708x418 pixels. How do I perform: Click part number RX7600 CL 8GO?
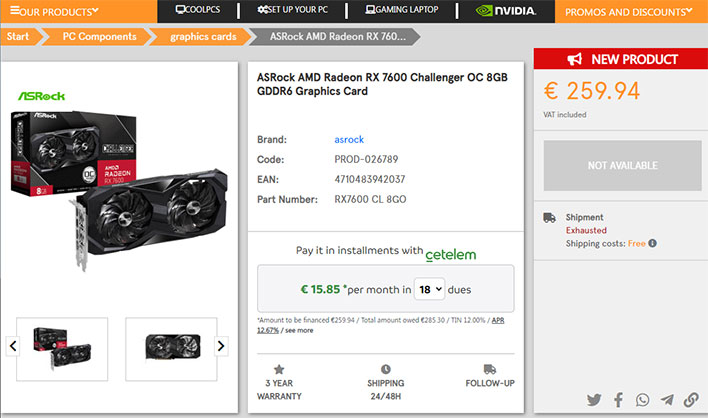coord(370,199)
